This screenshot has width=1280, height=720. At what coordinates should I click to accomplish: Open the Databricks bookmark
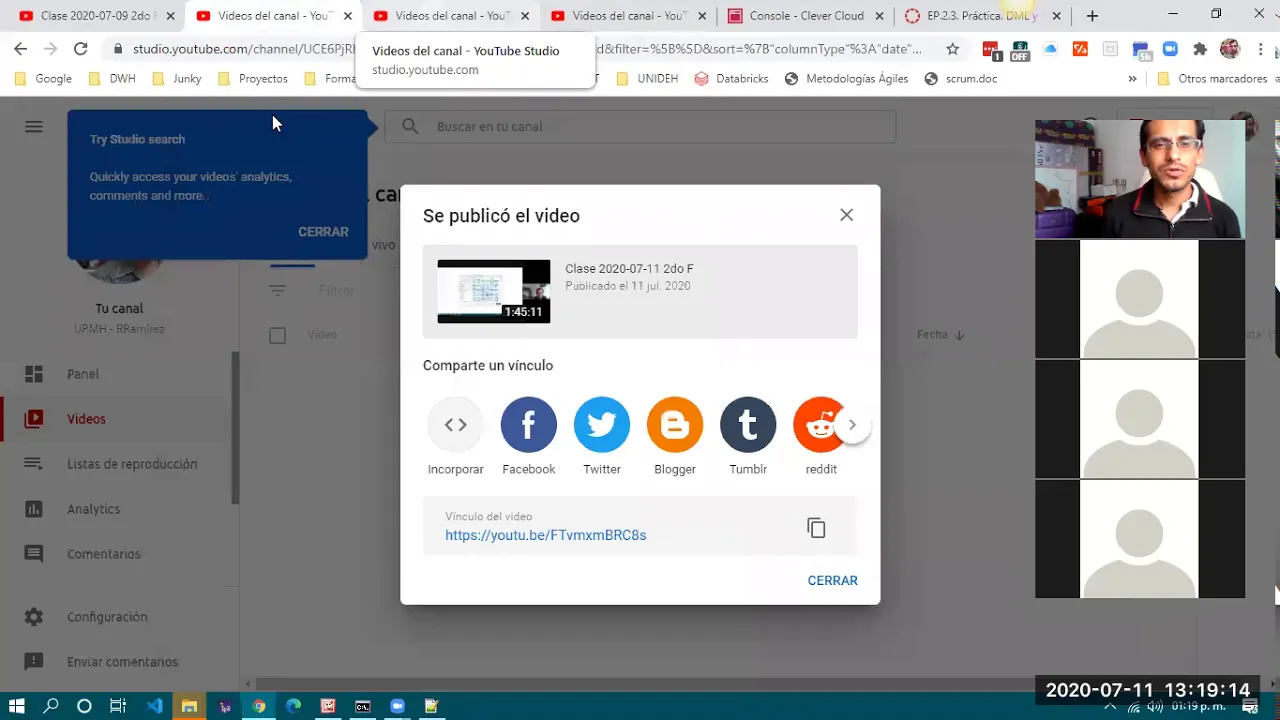pyautogui.click(x=731, y=78)
